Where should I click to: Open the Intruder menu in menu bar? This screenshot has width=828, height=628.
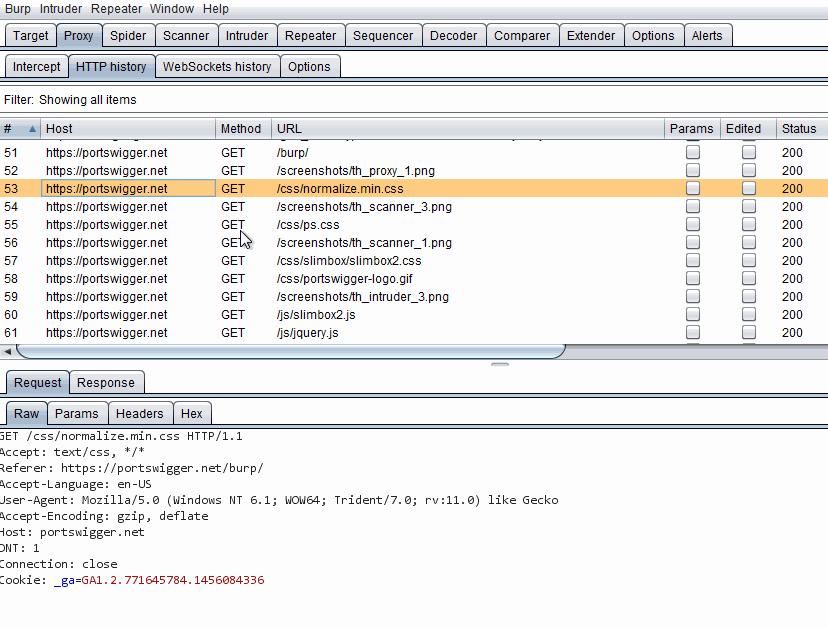pyautogui.click(x=61, y=9)
